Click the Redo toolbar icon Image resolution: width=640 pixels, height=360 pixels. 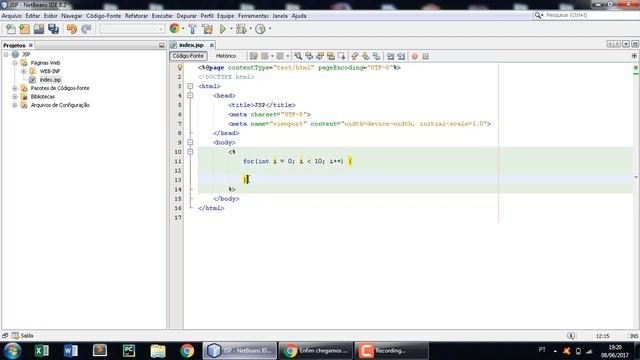tap(86, 29)
